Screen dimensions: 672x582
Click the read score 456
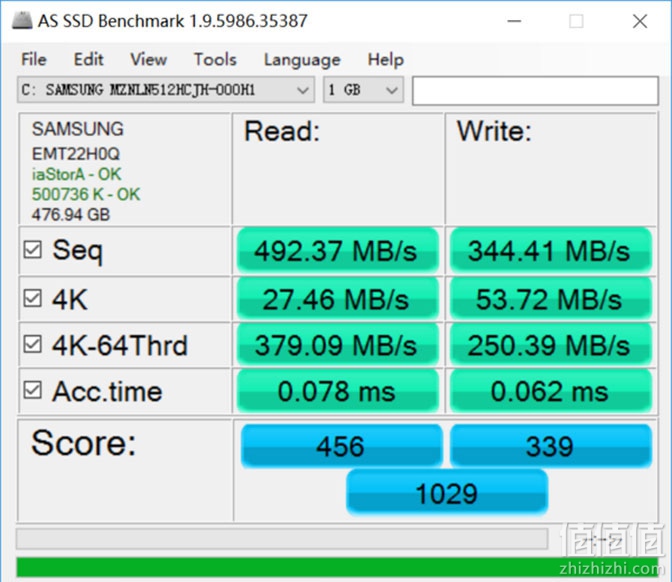click(x=342, y=446)
